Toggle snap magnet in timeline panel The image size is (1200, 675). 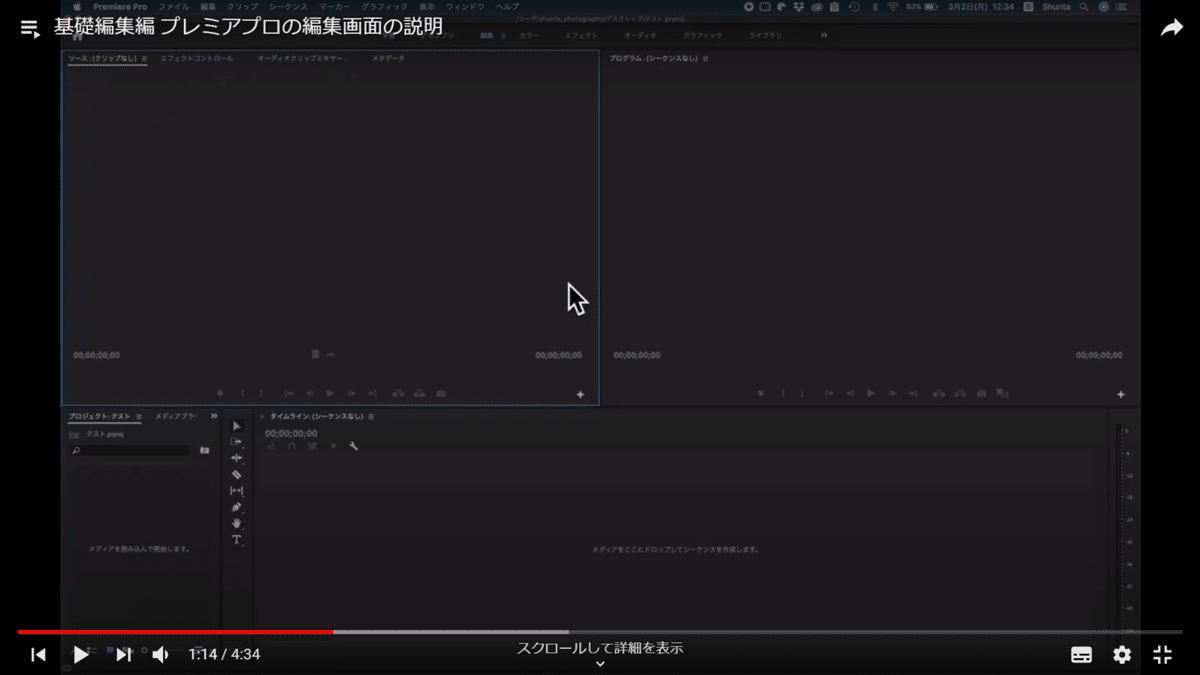(x=292, y=446)
